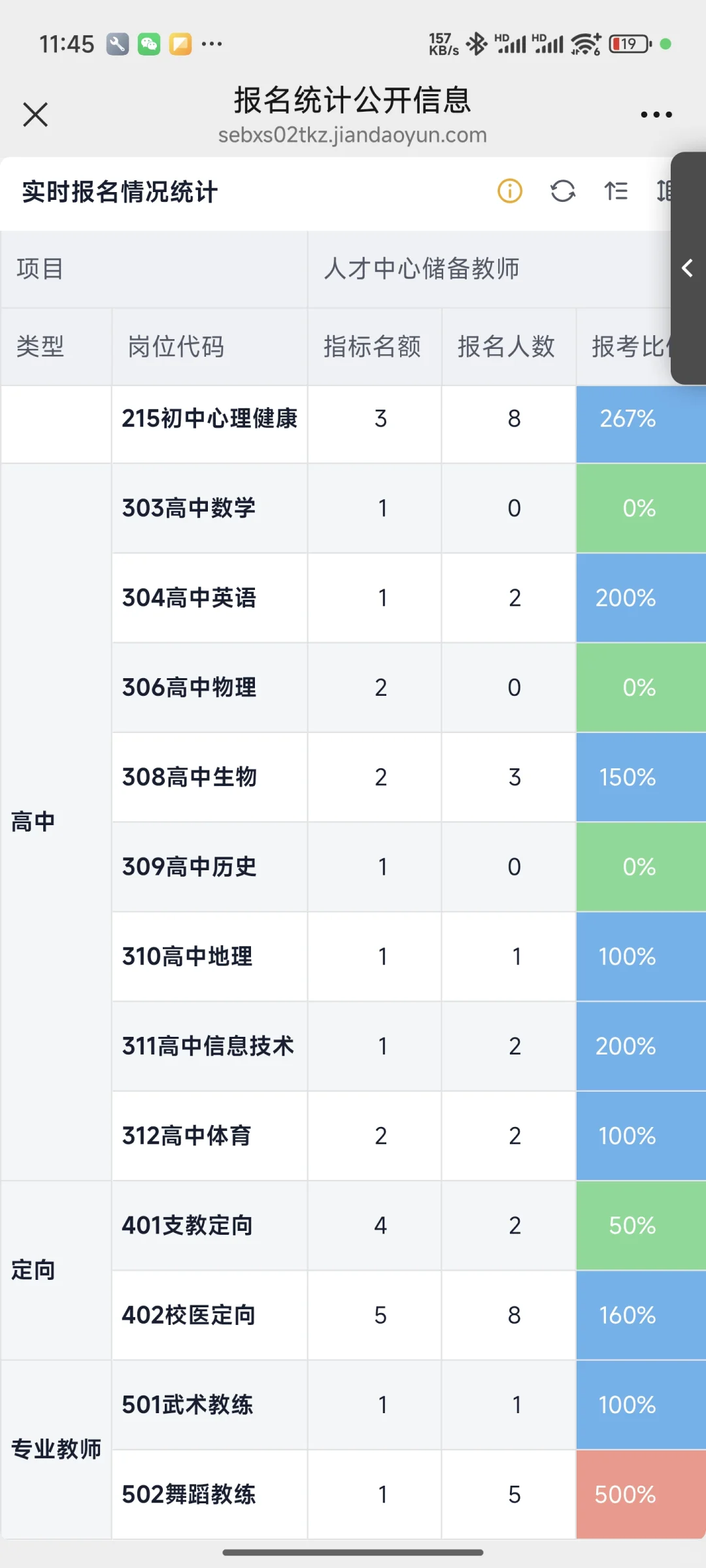Tap the WeChat icon in status bar
This screenshot has width=706, height=1568.
pos(149,44)
